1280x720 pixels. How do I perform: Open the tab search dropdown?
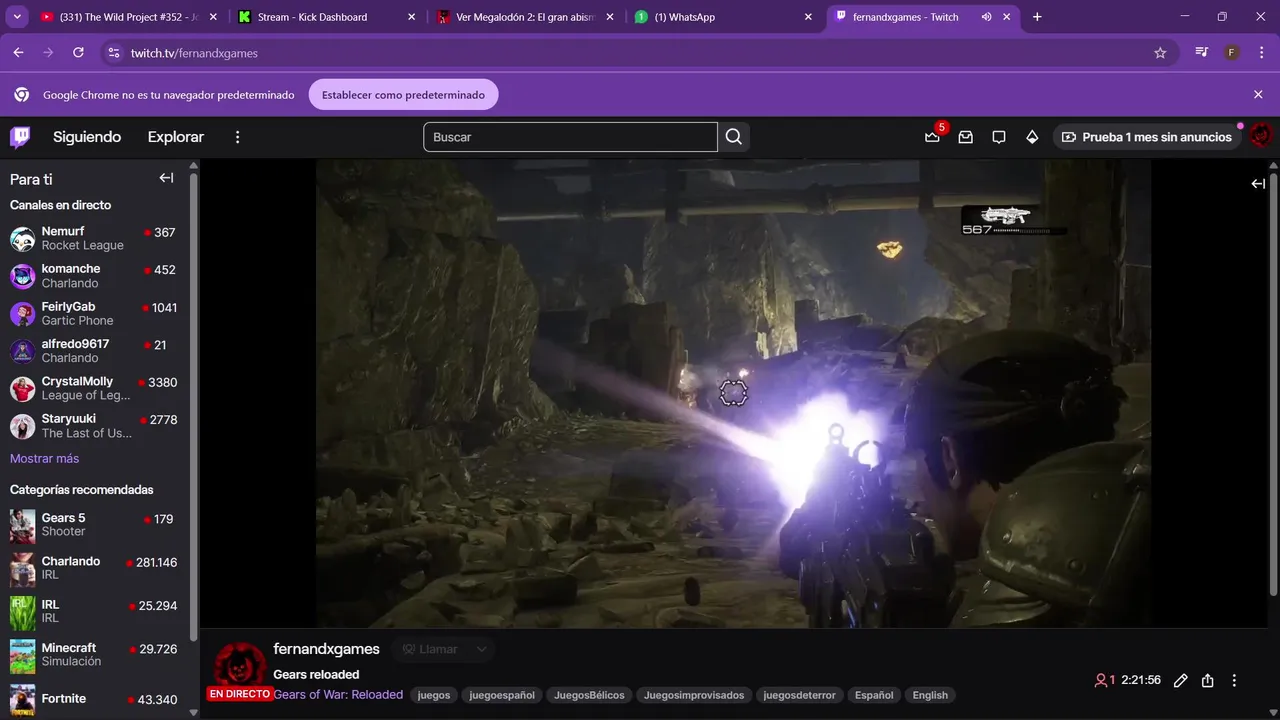click(x=17, y=17)
